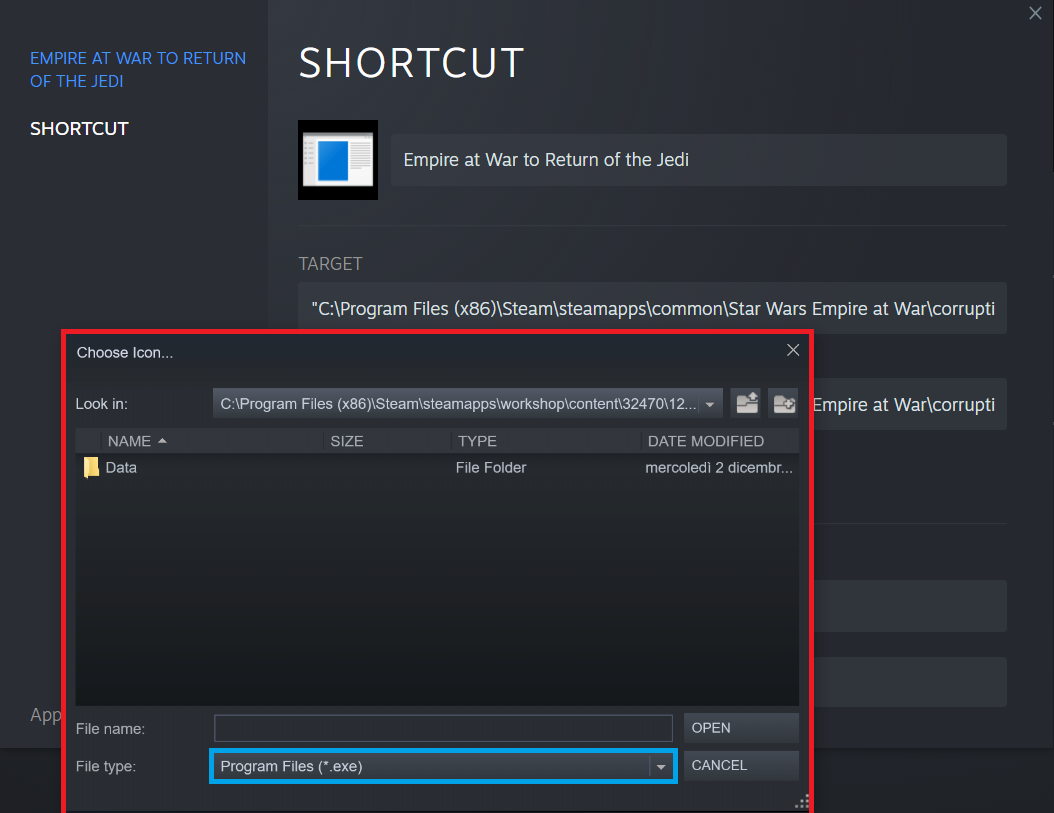Click Empire at War to Return of the Jedi link

(x=138, y=69)
